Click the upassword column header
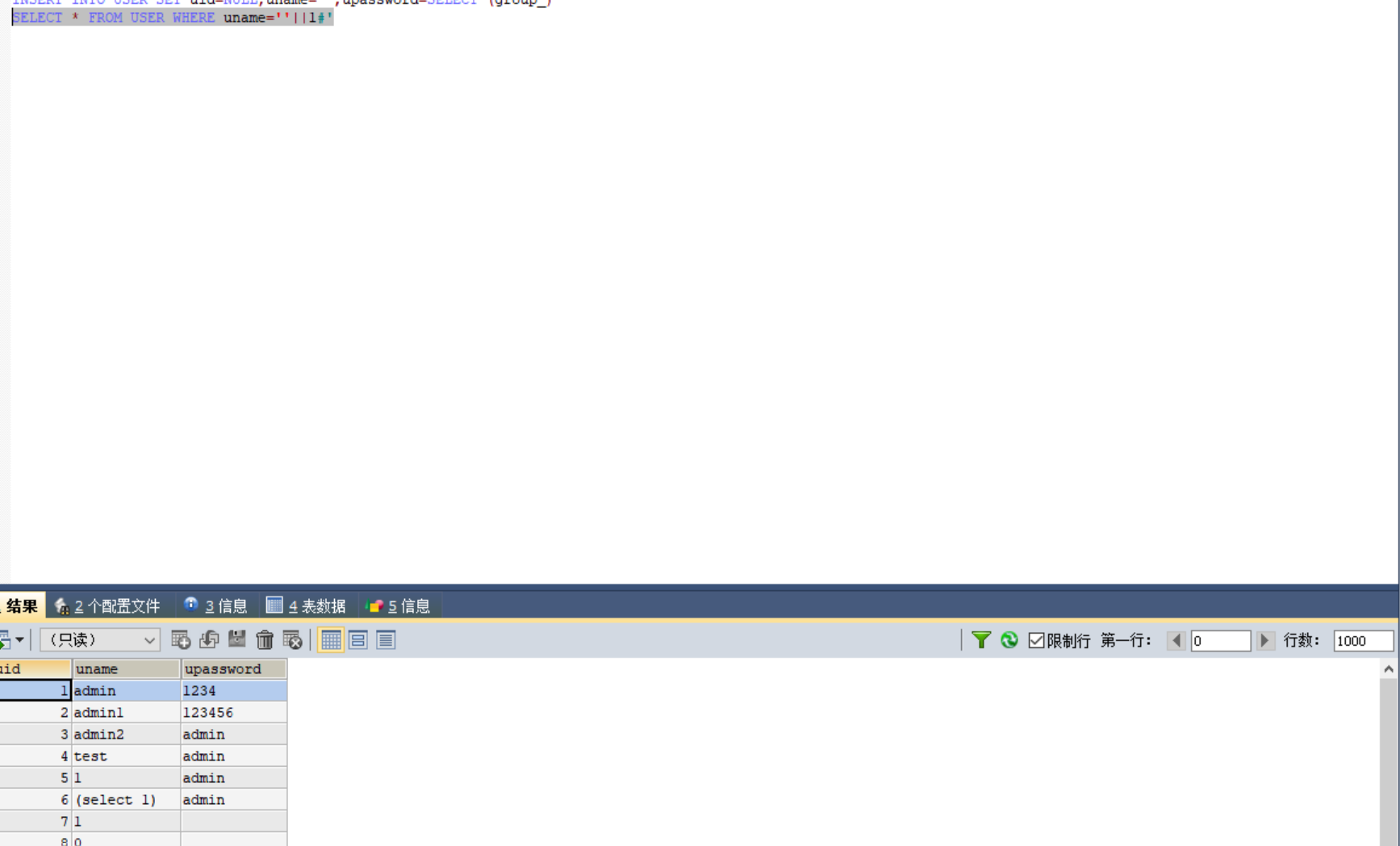This screenshot has width=1400, height=846. [x=234, y=668]
